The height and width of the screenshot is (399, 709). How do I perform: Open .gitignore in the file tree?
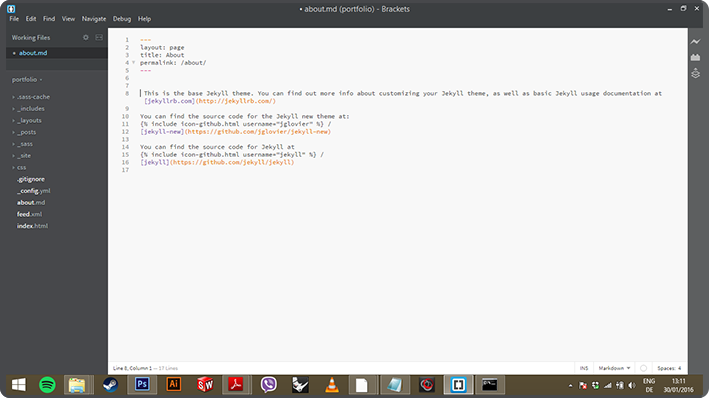coord(31,179)
